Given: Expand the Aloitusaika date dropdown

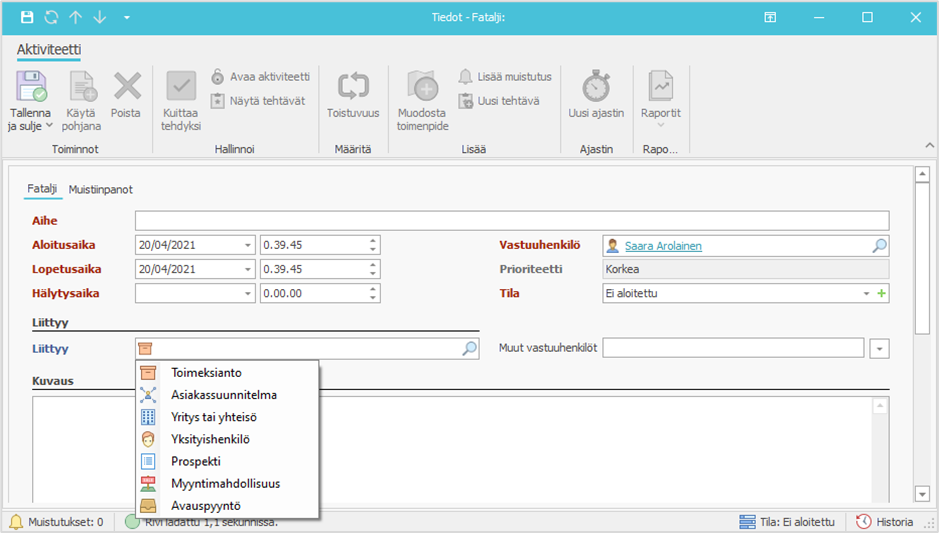Looking at the screenshot, I should 247,245.
